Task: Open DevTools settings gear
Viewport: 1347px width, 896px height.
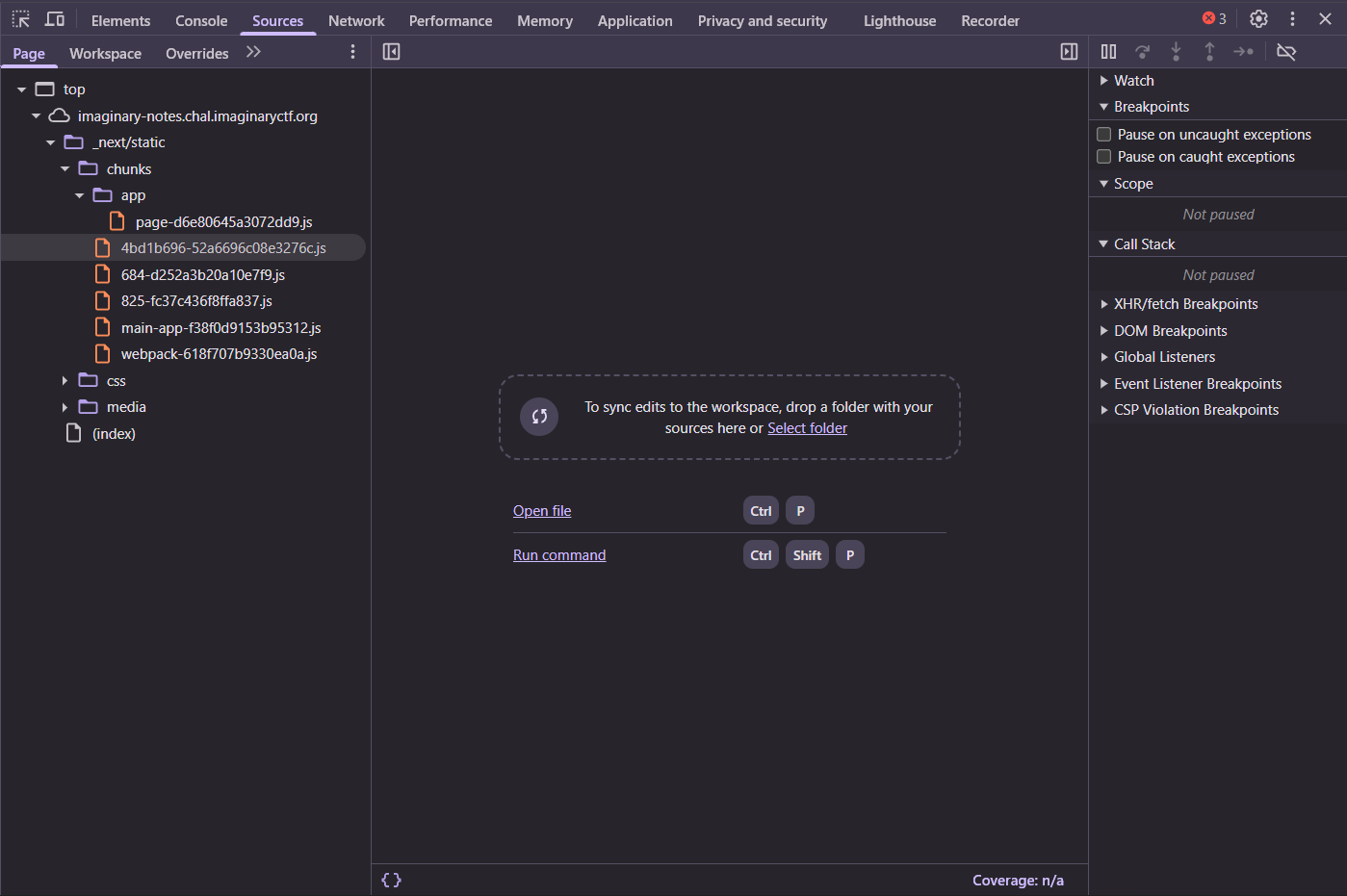Action: (x=1258, y=19)
